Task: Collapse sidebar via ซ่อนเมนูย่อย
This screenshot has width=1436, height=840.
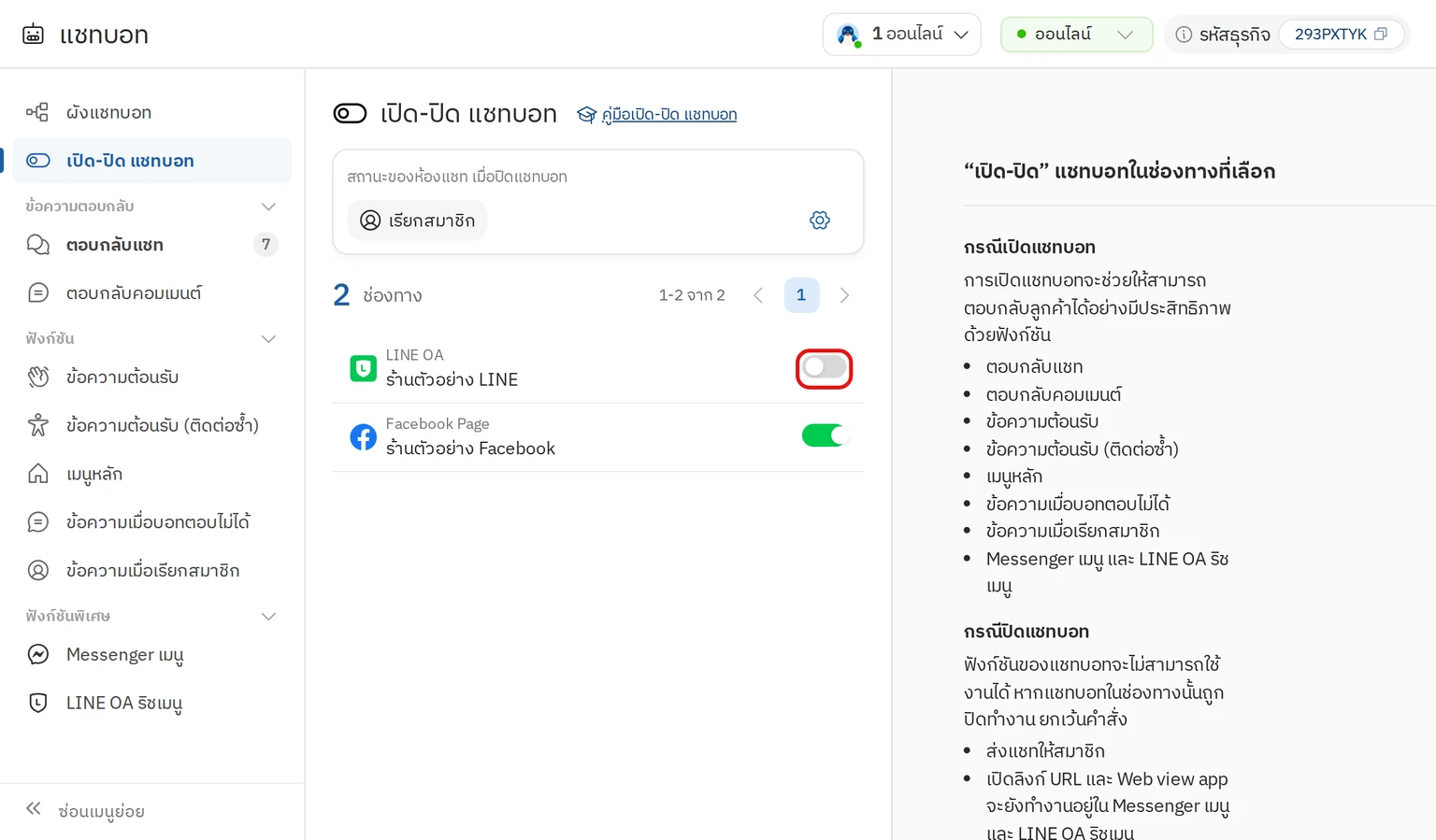Action: click(85, 811)
